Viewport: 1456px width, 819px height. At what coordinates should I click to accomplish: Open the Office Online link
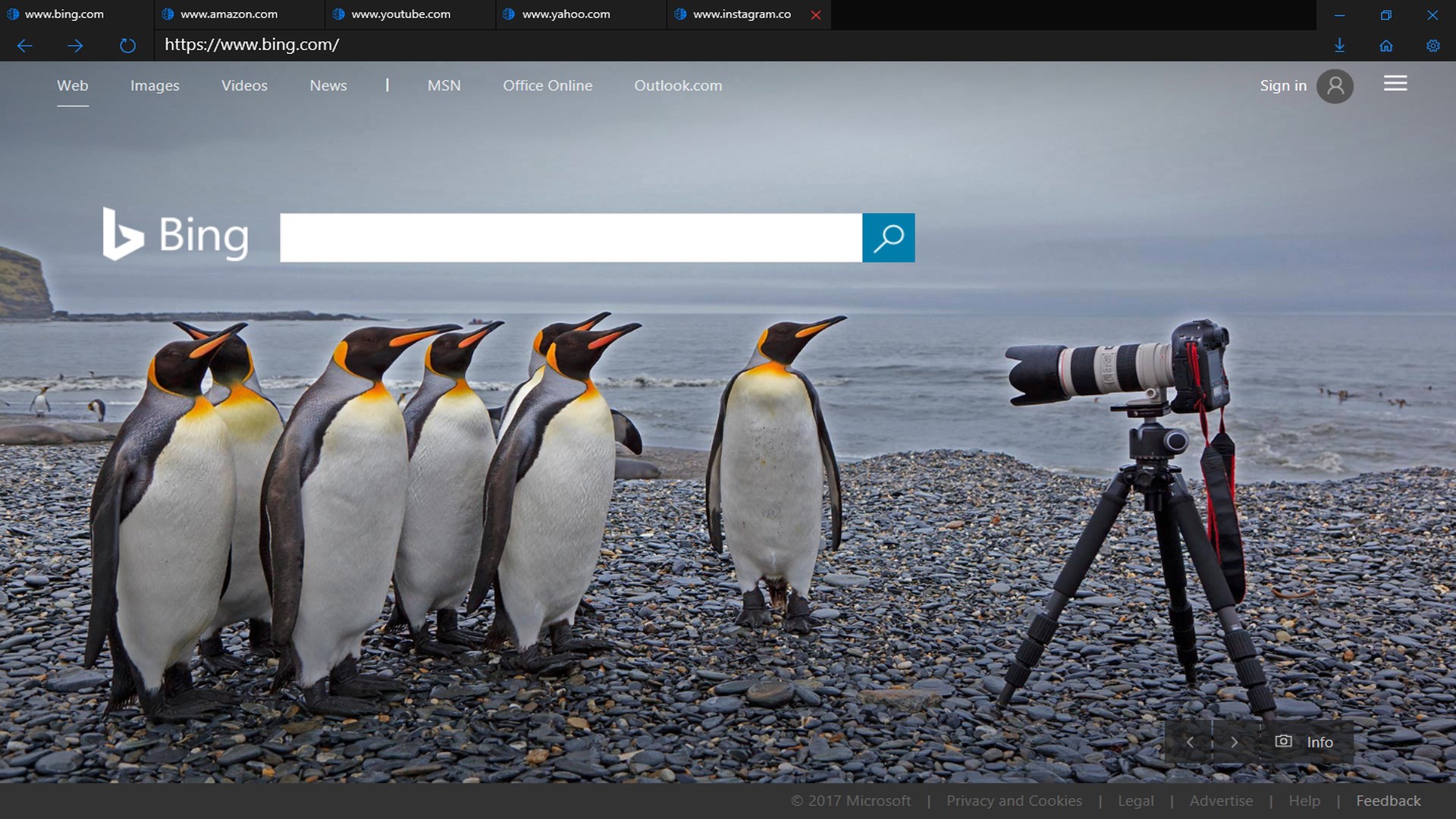coord(547,86)
